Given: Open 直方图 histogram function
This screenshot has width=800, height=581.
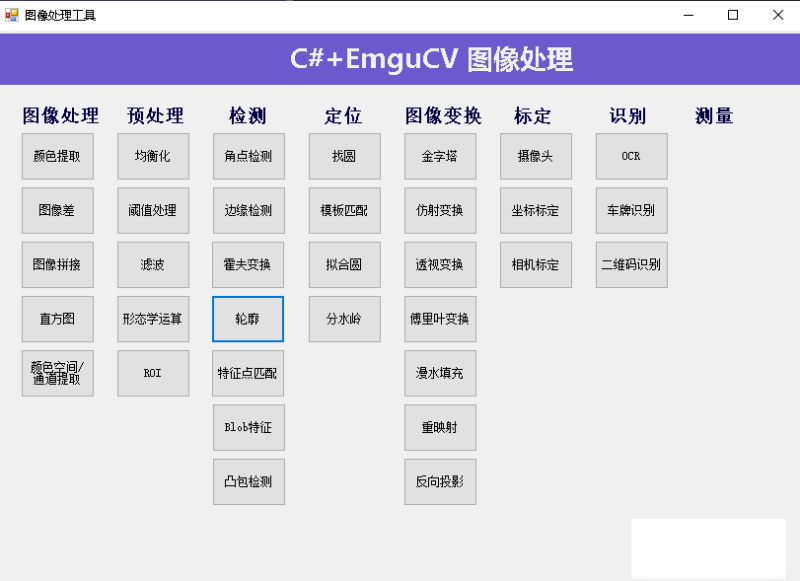Looking at the screenshot, I should click(x=57, y=319).
